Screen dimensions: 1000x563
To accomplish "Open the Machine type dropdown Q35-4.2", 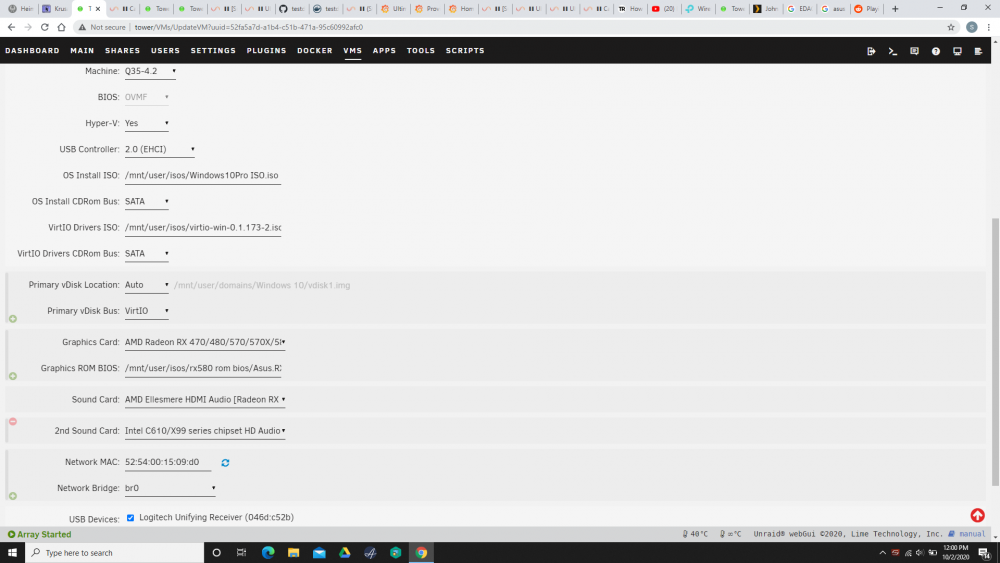I will coord(151,71).
